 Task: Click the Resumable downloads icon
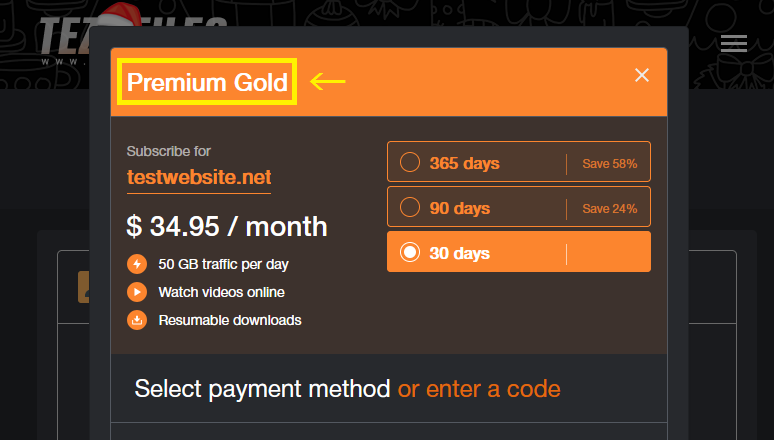coord(137,321)
